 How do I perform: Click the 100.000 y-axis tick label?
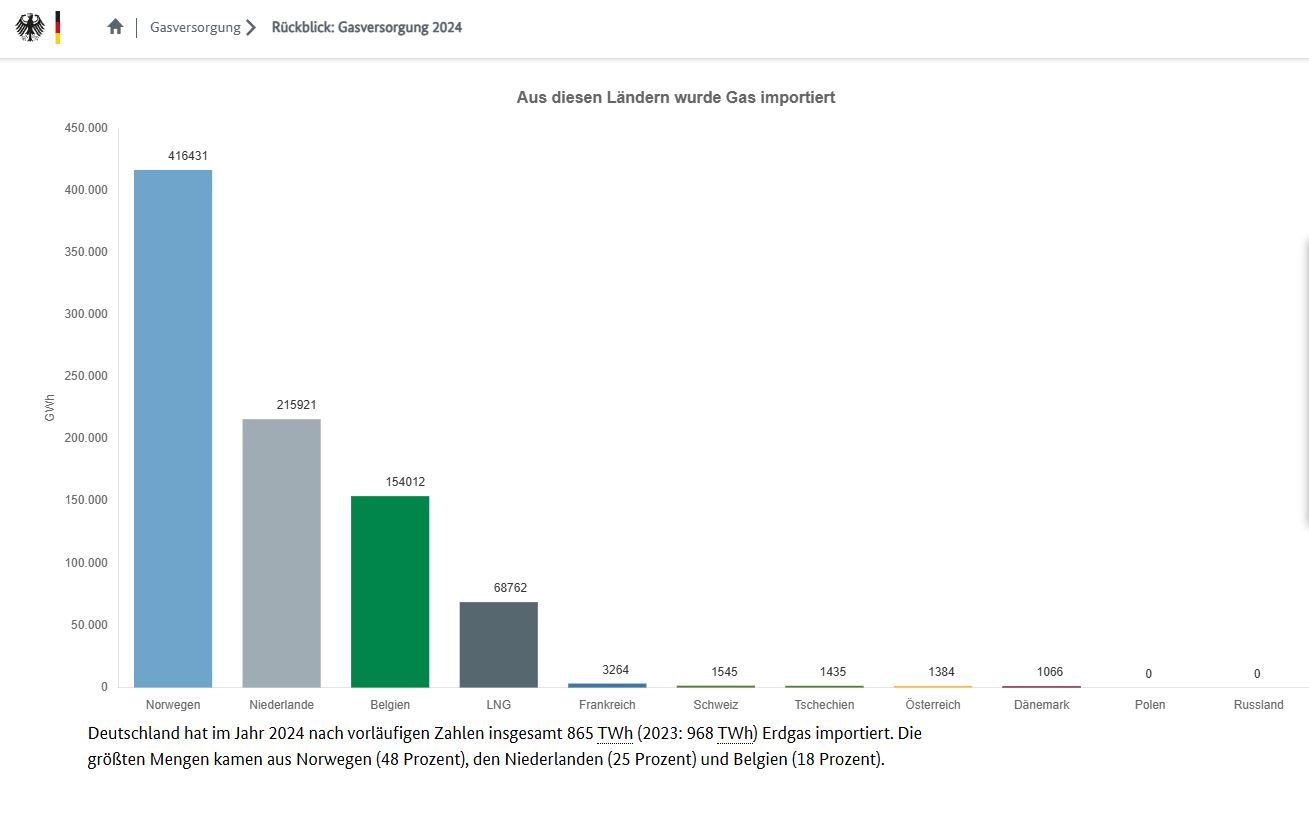85,563
